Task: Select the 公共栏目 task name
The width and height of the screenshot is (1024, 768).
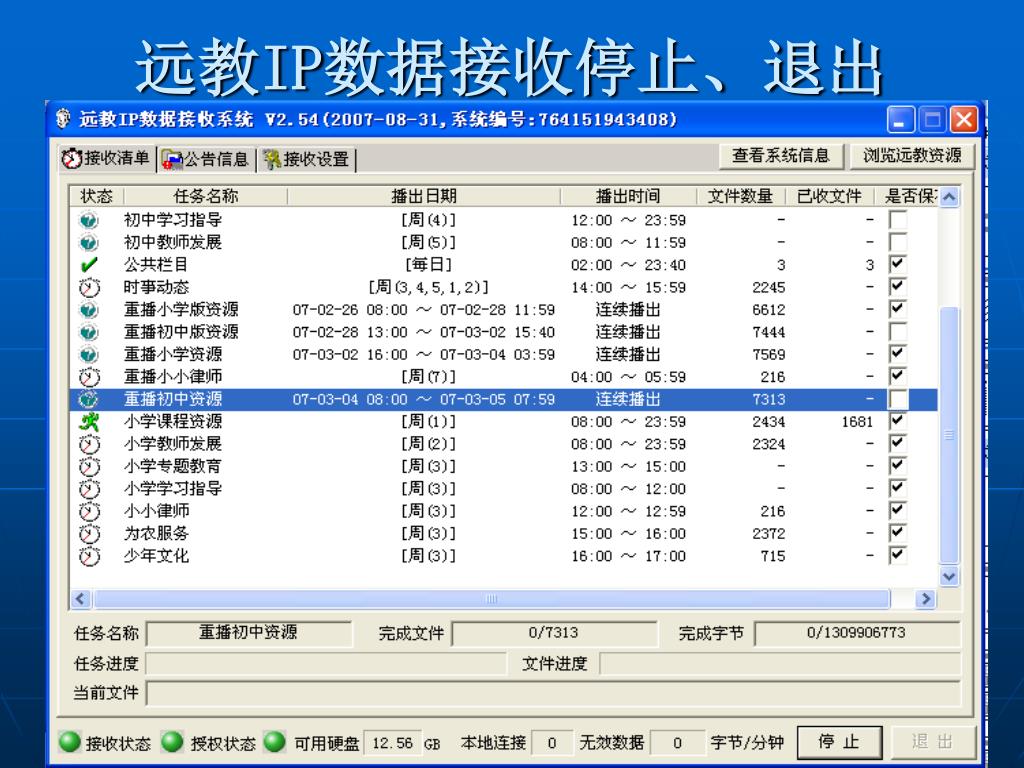Action: point(156,265)
